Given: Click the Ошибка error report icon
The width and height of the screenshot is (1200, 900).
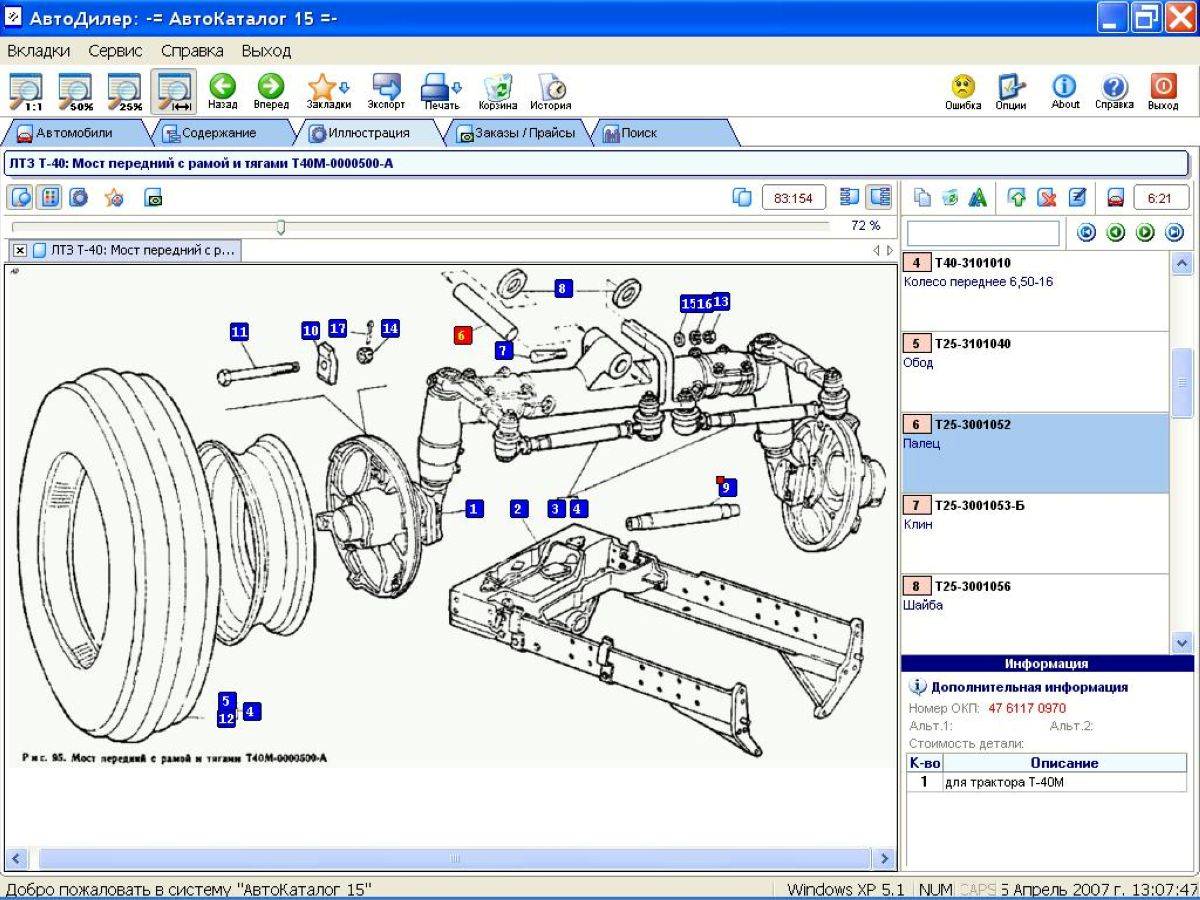Looking at the screenshot, I should coord(963,90).
